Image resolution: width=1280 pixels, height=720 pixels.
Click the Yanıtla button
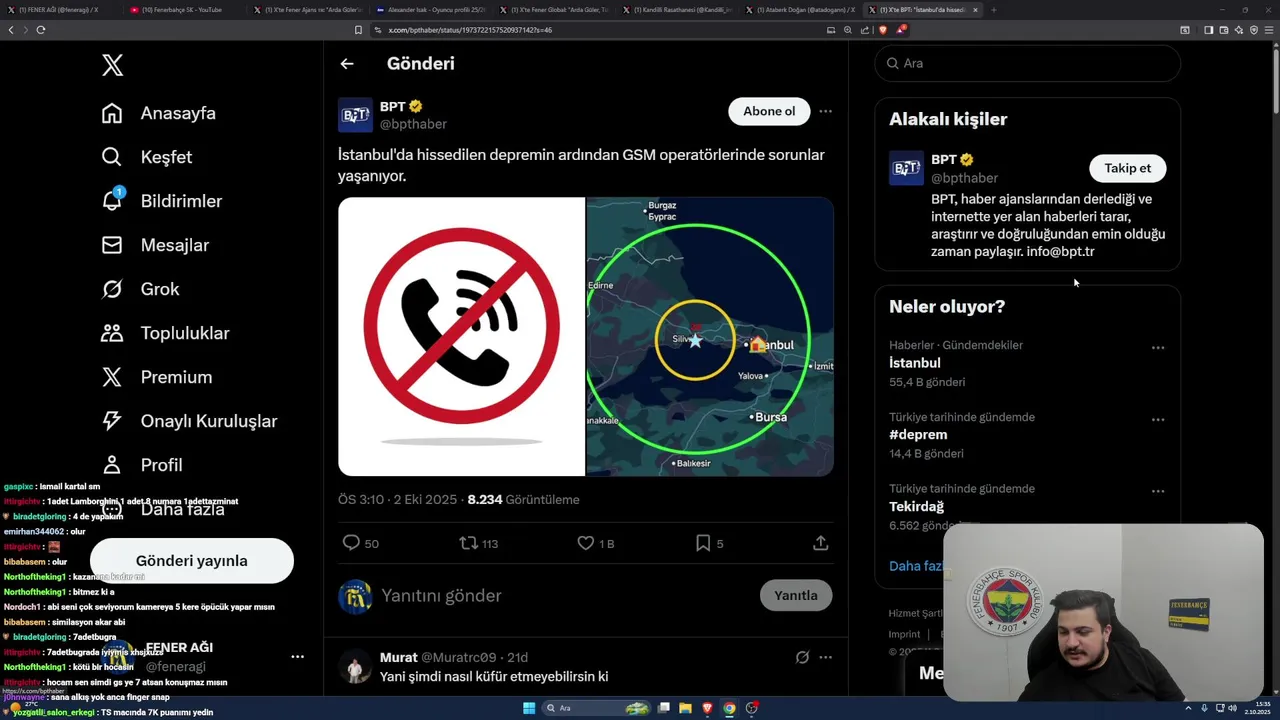tap(796, 595)
